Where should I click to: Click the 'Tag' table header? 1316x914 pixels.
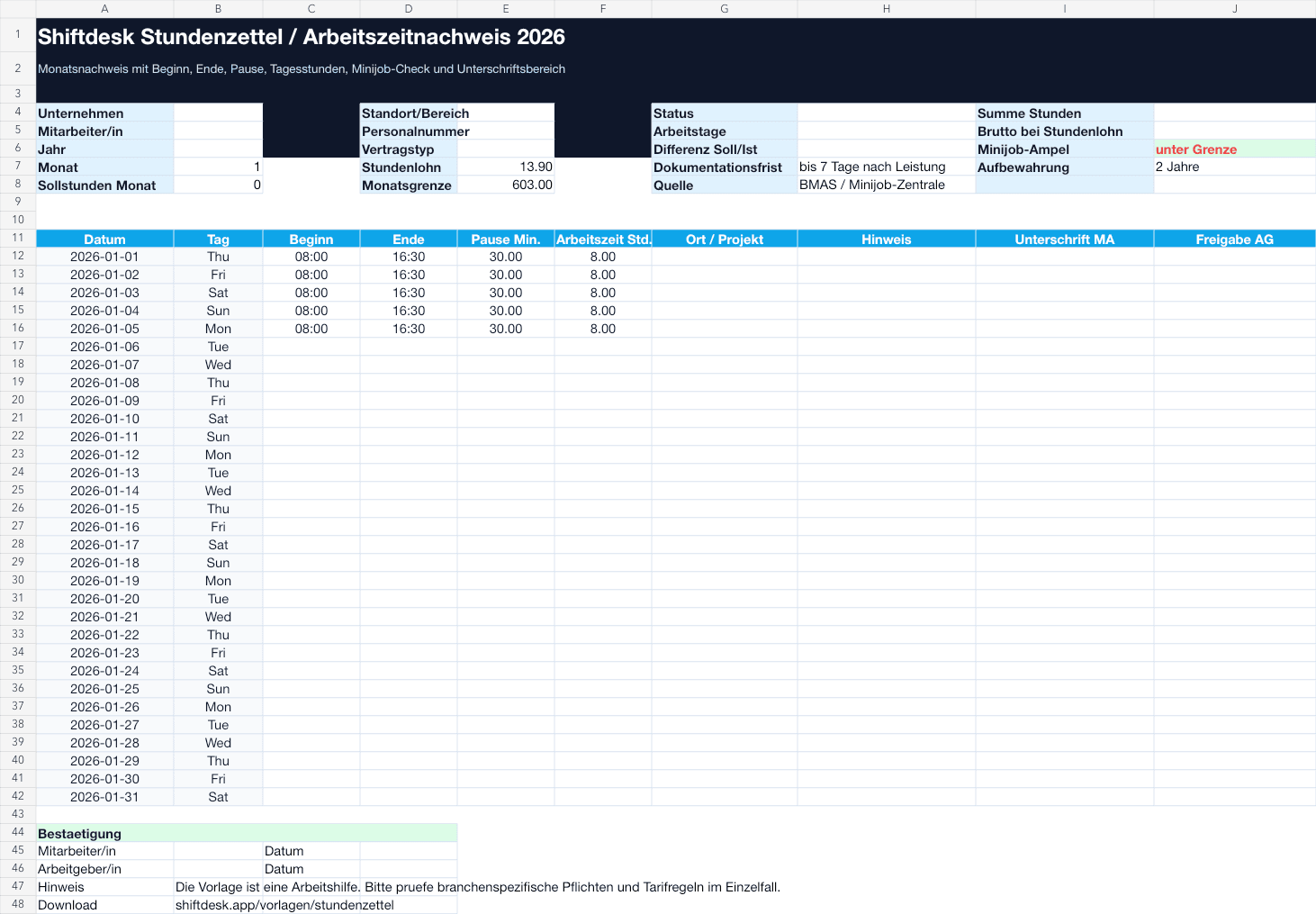(218, 239)
